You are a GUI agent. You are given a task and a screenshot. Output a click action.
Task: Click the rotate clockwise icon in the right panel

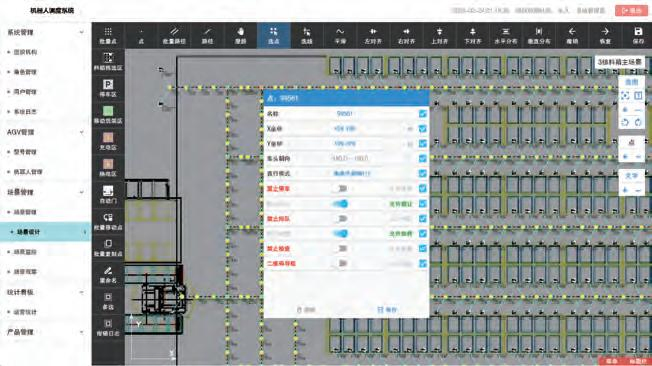click(638, 123)
